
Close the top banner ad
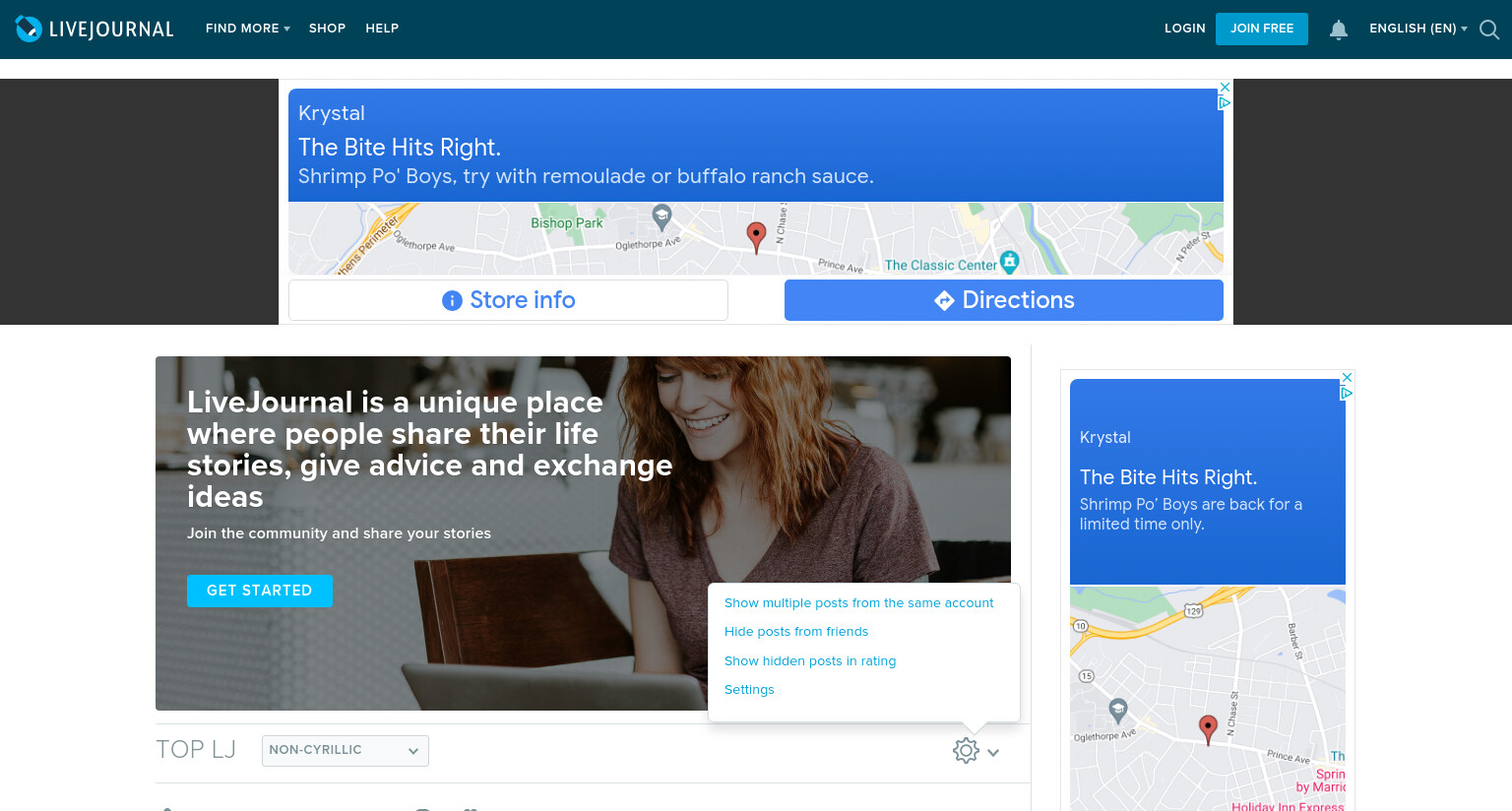click(x=1226, y=88)
